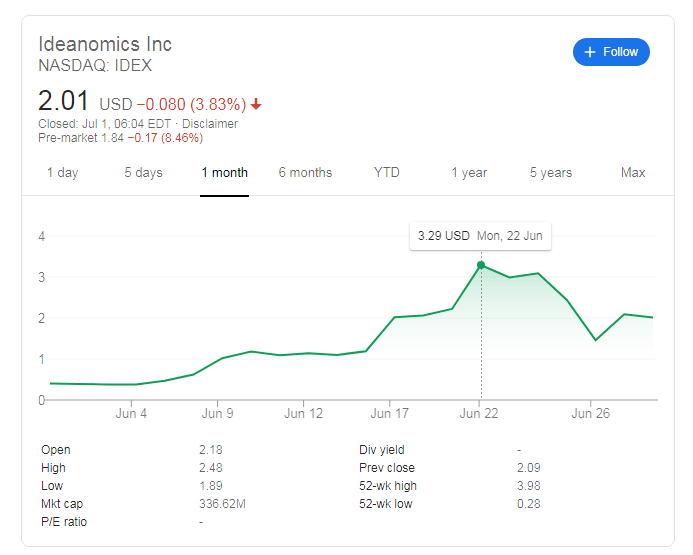
Task: Click the Jun 26 axis label
Action: pos(590,413)
